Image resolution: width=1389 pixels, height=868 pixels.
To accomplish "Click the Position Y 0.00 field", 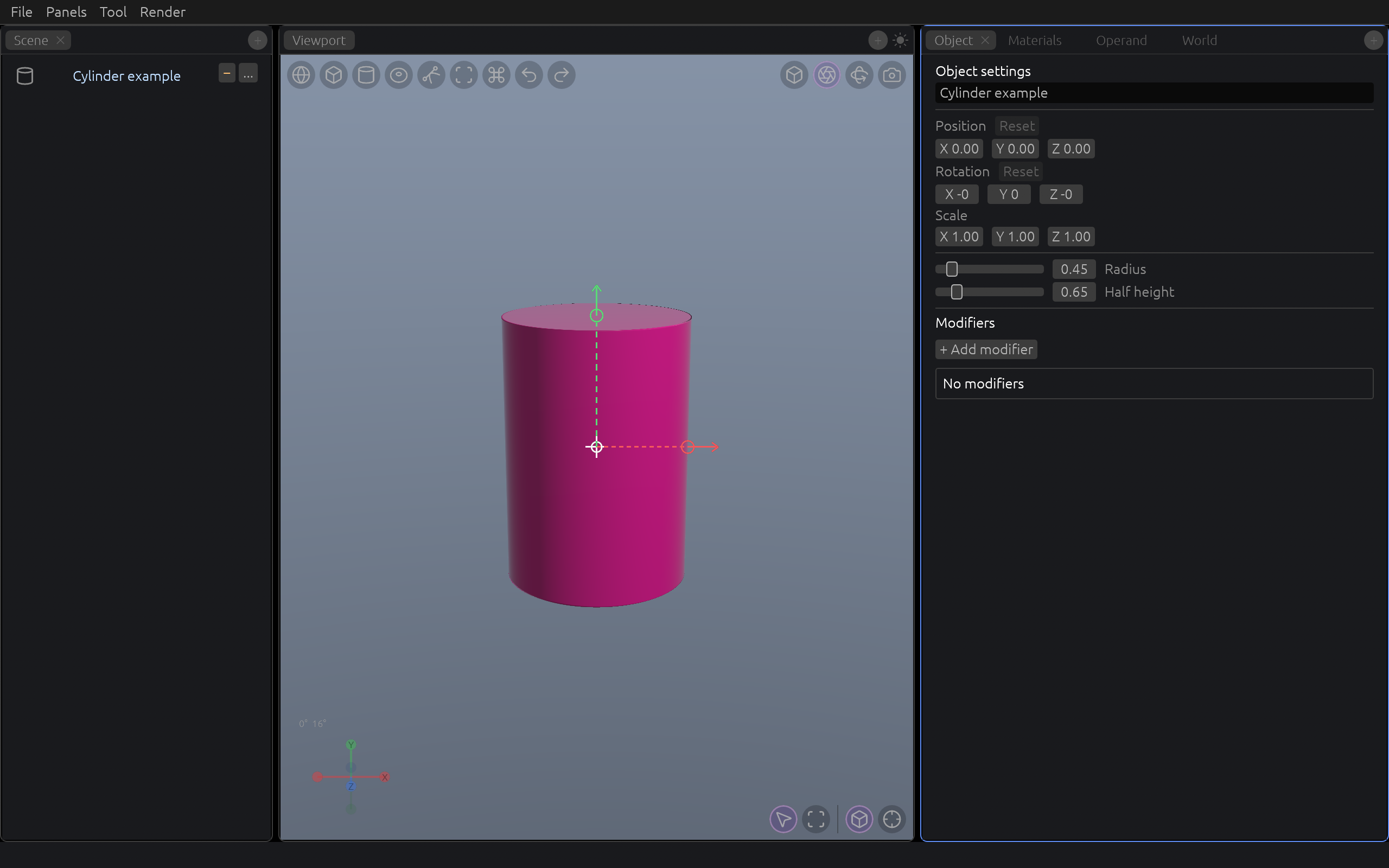I will pos(1015,149).
